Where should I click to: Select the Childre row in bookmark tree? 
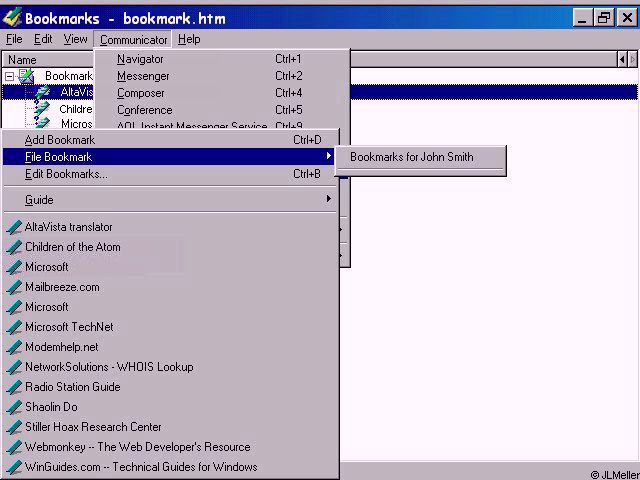(x=76, y=109)
